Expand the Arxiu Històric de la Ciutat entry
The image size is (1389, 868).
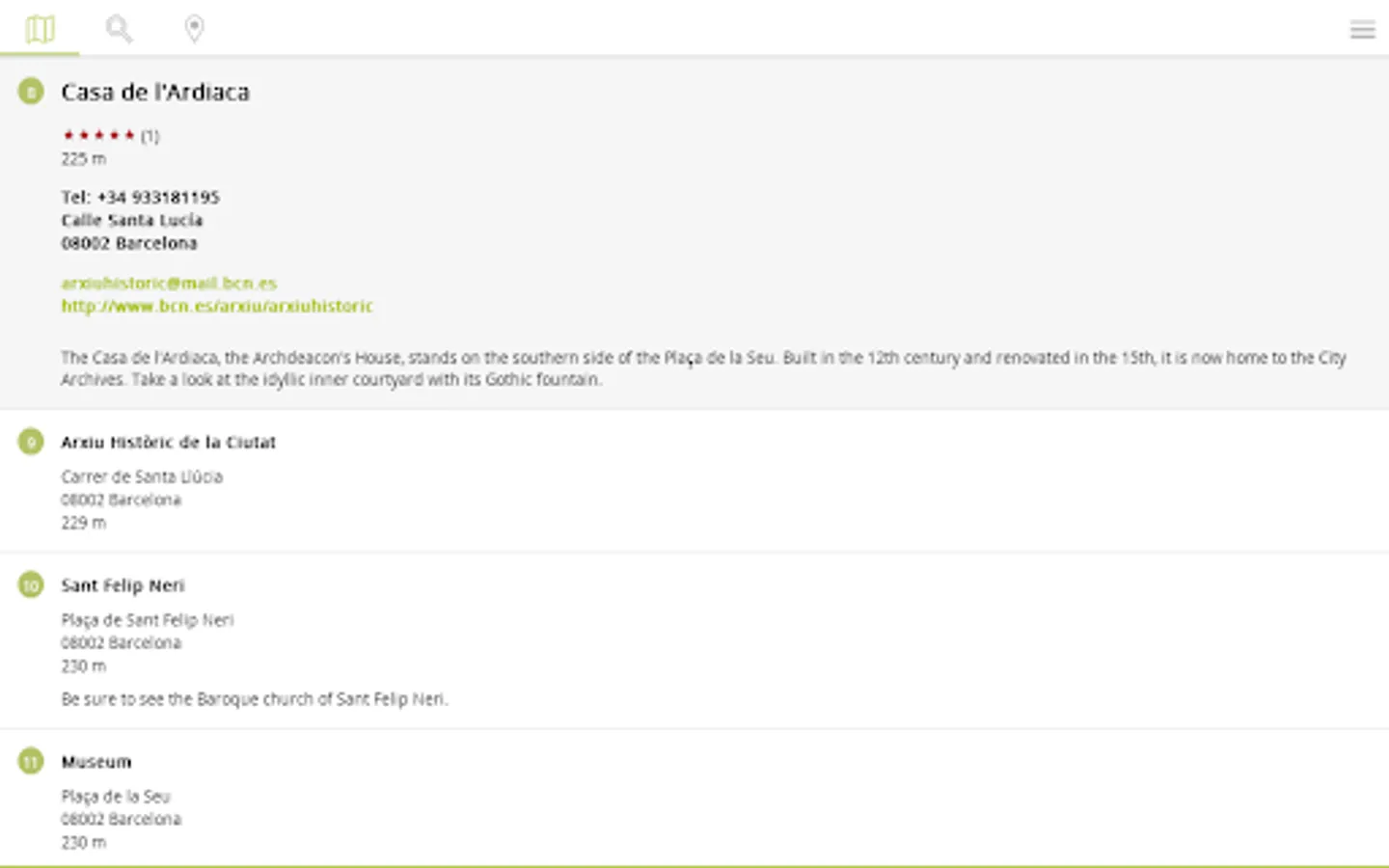169,442
